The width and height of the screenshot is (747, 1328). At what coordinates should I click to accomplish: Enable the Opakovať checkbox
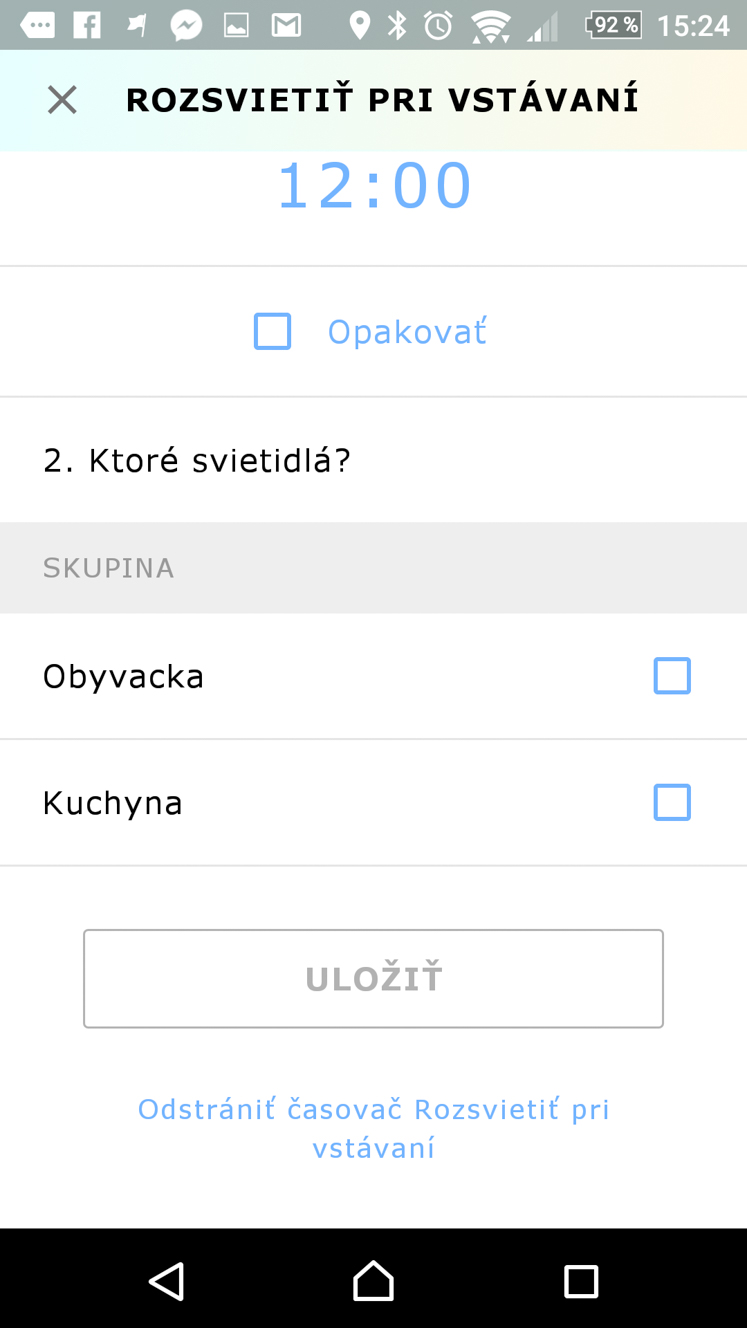pyautogui.click(x=272, y=331)
